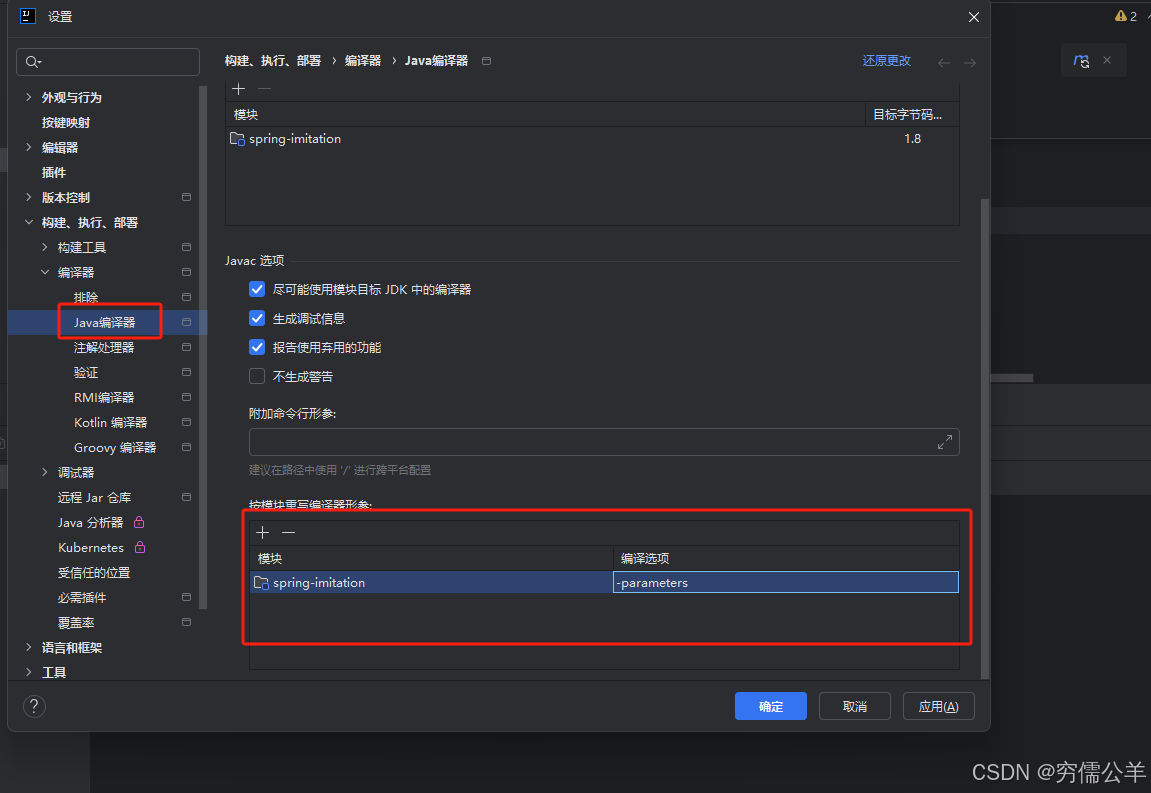Open 注解处理器 settings
Image resolution: width=1151 pixels, height=793 pixels.
tap(104, 347)
